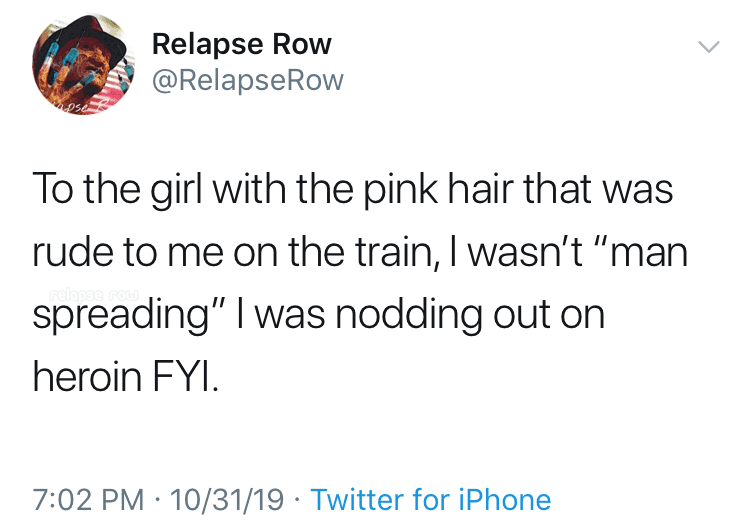Click FYI at the tweet's end
The image size is (750, 527).
click(186, 376)
